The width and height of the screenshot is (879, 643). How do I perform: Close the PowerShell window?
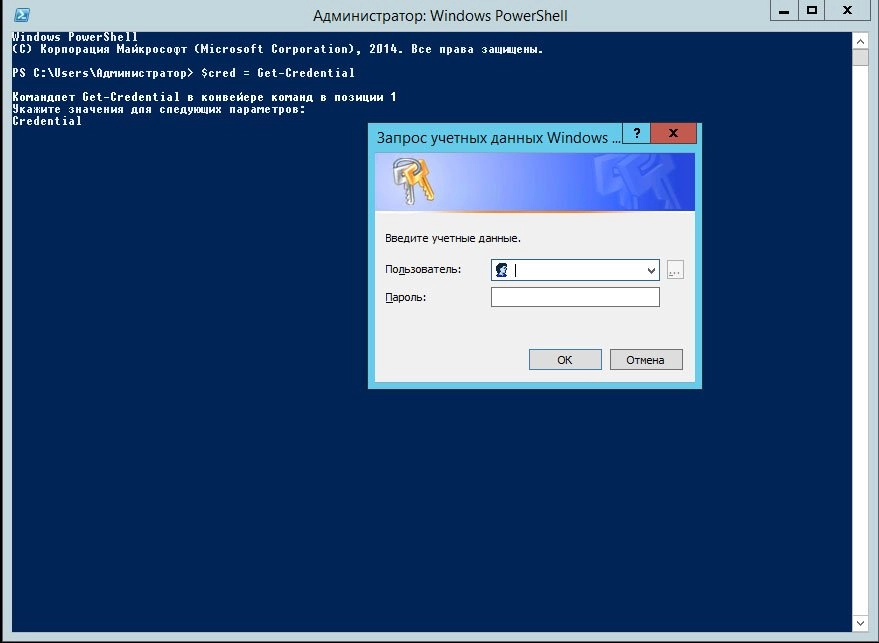tap(848, 11)
